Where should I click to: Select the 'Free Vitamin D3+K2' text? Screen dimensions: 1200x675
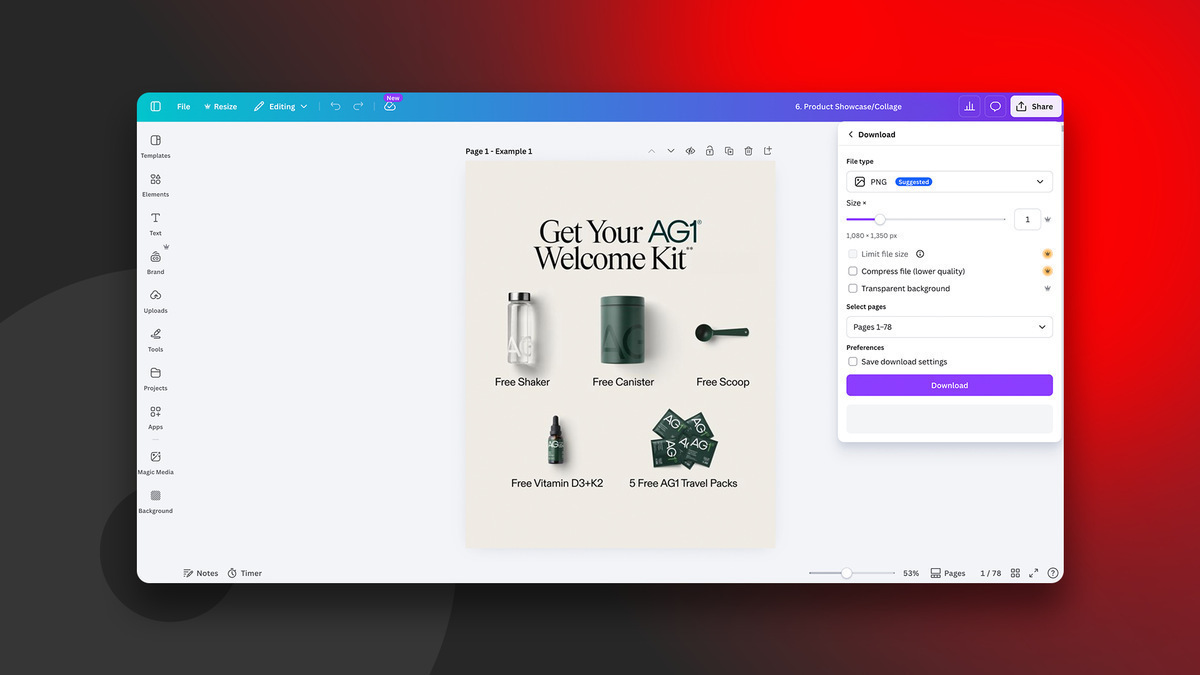click(x=557, y=483)
